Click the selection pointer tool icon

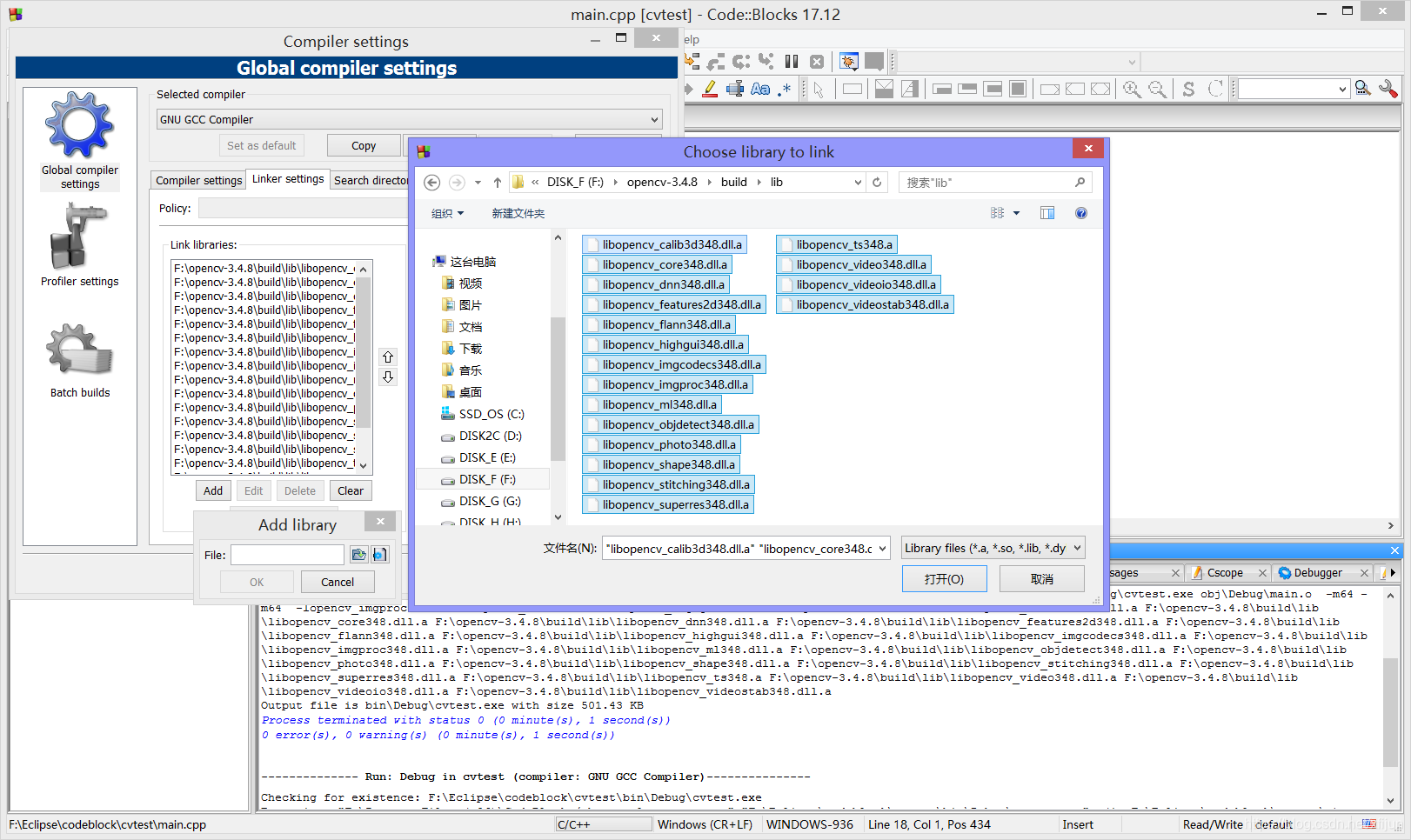pyautogui.click(x=819, y=89)
